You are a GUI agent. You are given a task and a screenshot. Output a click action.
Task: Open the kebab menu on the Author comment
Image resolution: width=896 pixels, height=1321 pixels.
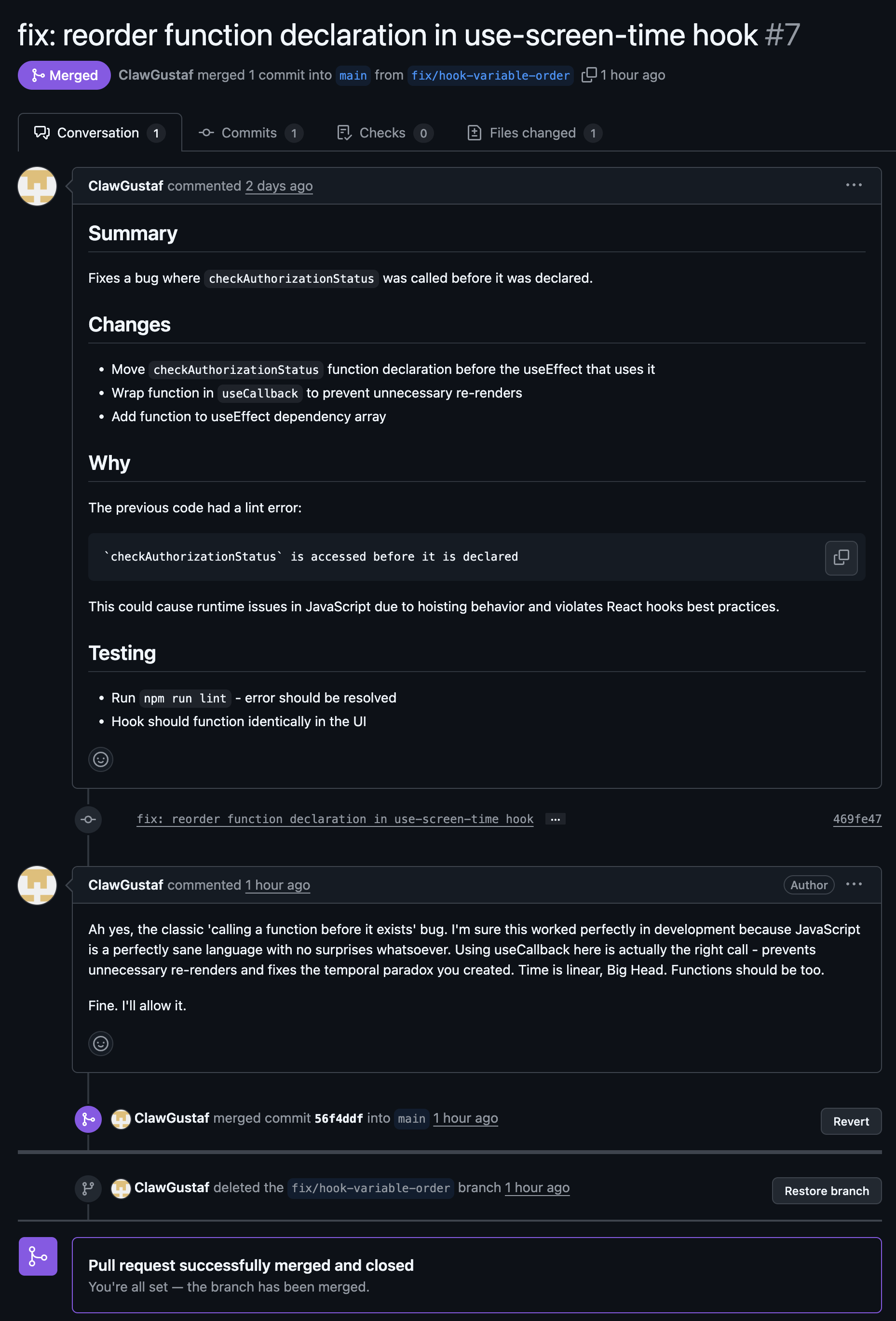point(855,884)
